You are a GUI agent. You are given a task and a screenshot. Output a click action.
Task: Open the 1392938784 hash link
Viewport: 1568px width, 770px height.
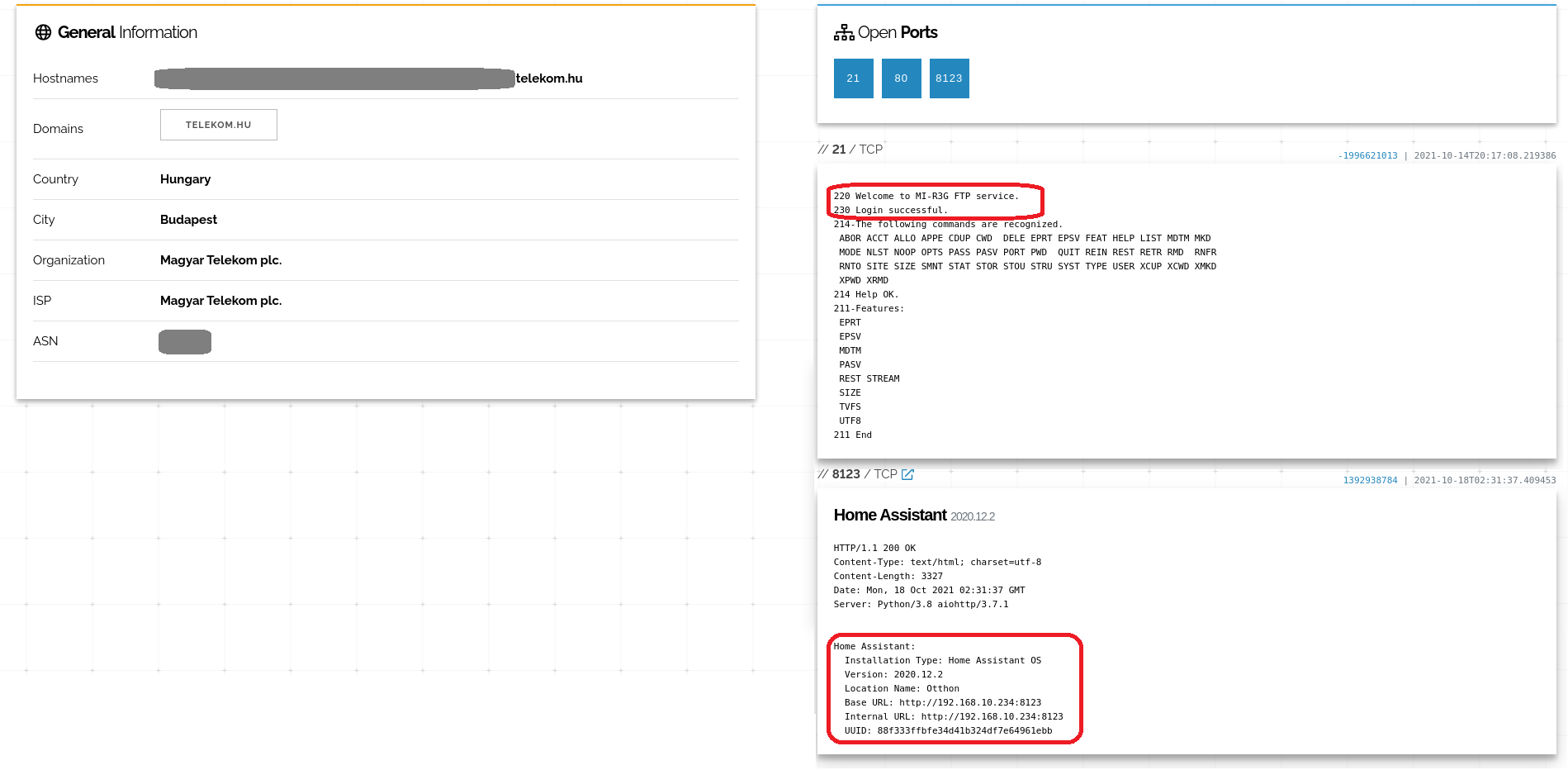tap(1370, 480)
